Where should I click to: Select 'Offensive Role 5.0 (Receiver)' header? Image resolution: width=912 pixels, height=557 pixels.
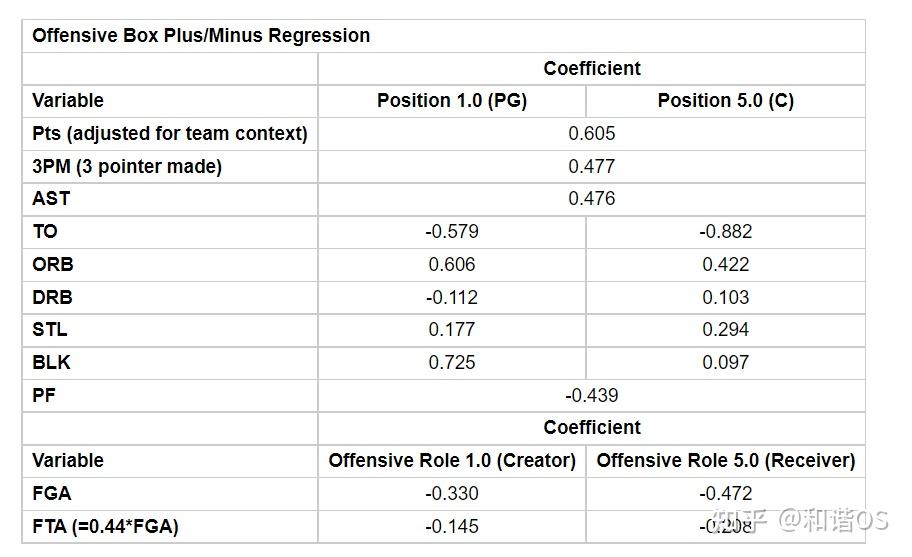click(726, 461)
